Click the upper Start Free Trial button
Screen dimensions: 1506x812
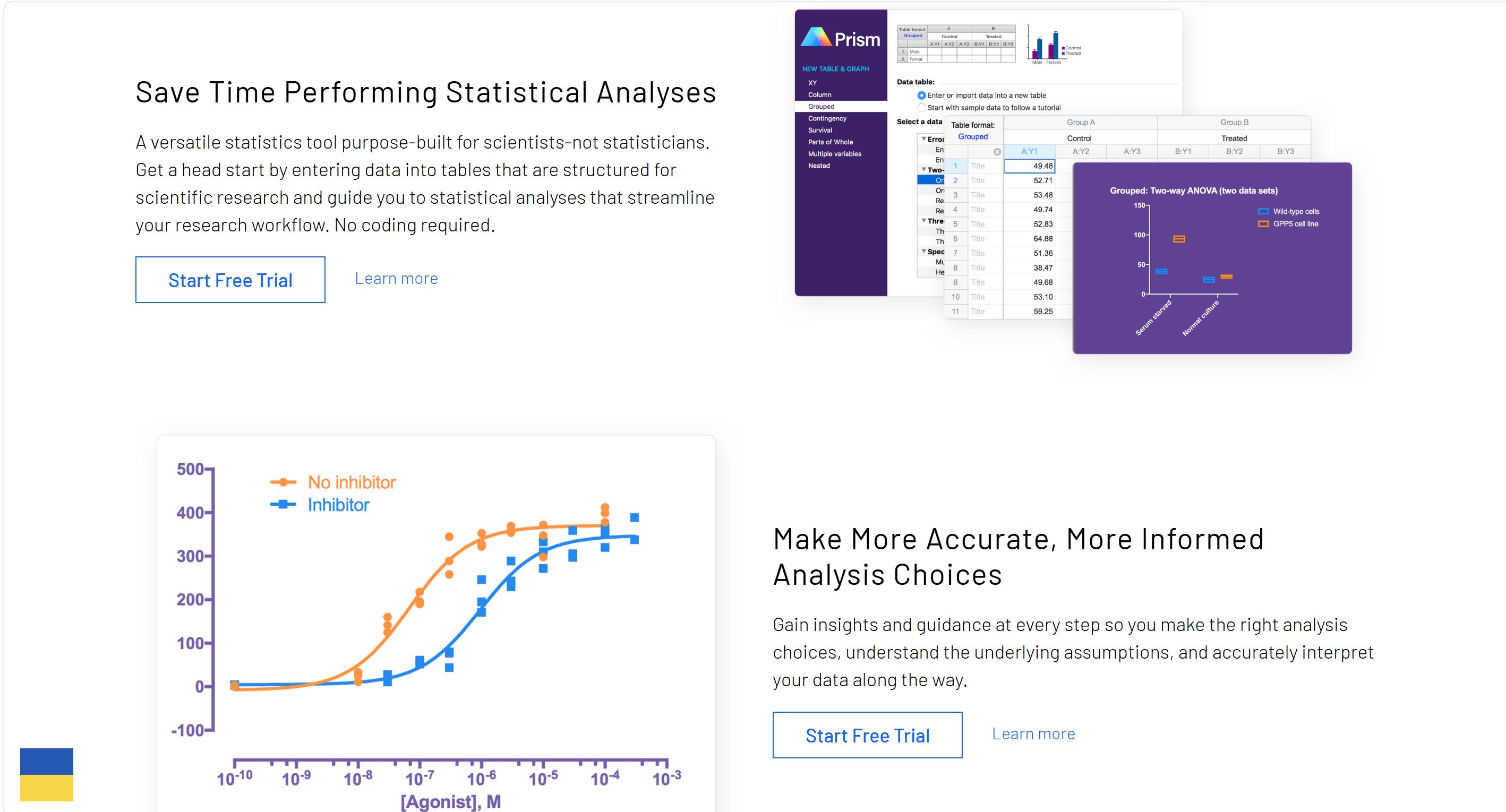point(230,280)
